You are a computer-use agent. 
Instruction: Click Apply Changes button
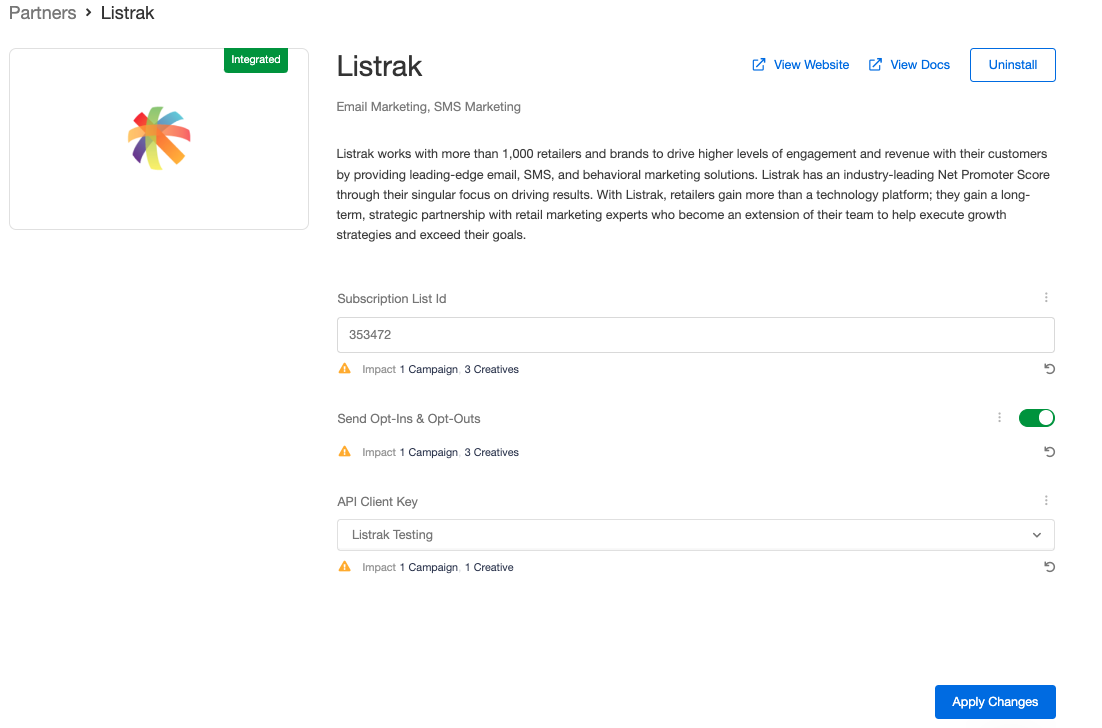point(995,702)
